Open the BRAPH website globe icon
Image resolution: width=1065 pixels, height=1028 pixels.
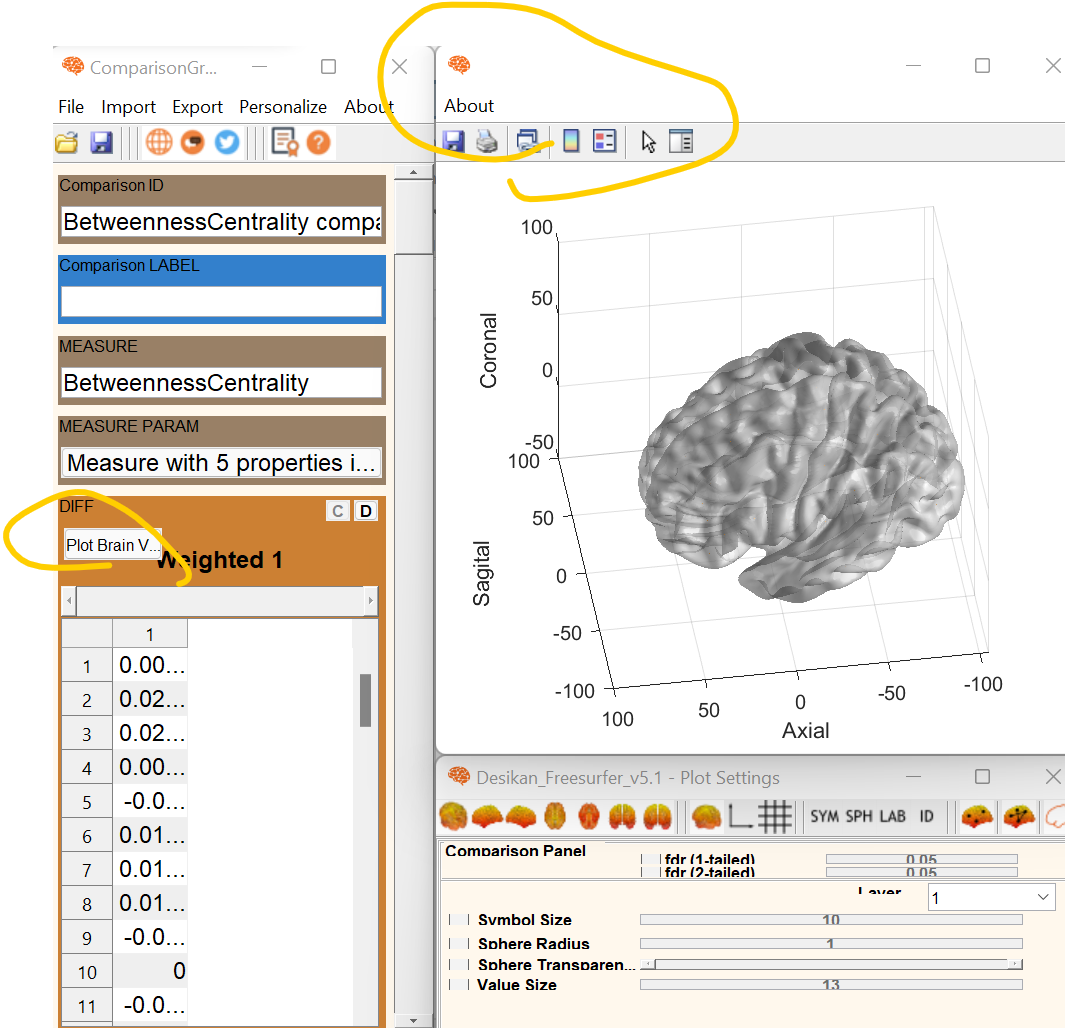[159, 142]
